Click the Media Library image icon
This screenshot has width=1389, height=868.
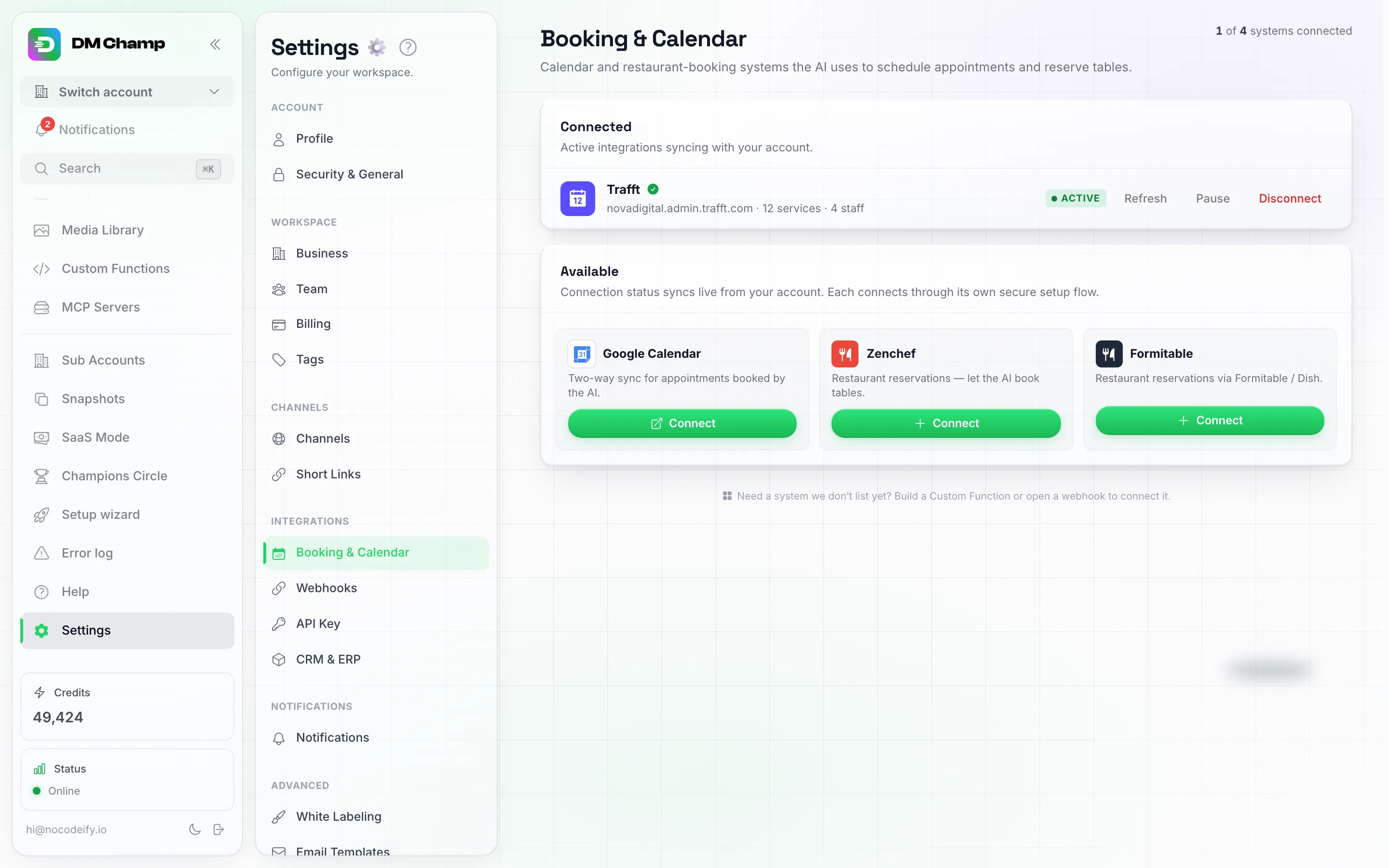click(41, 230)
